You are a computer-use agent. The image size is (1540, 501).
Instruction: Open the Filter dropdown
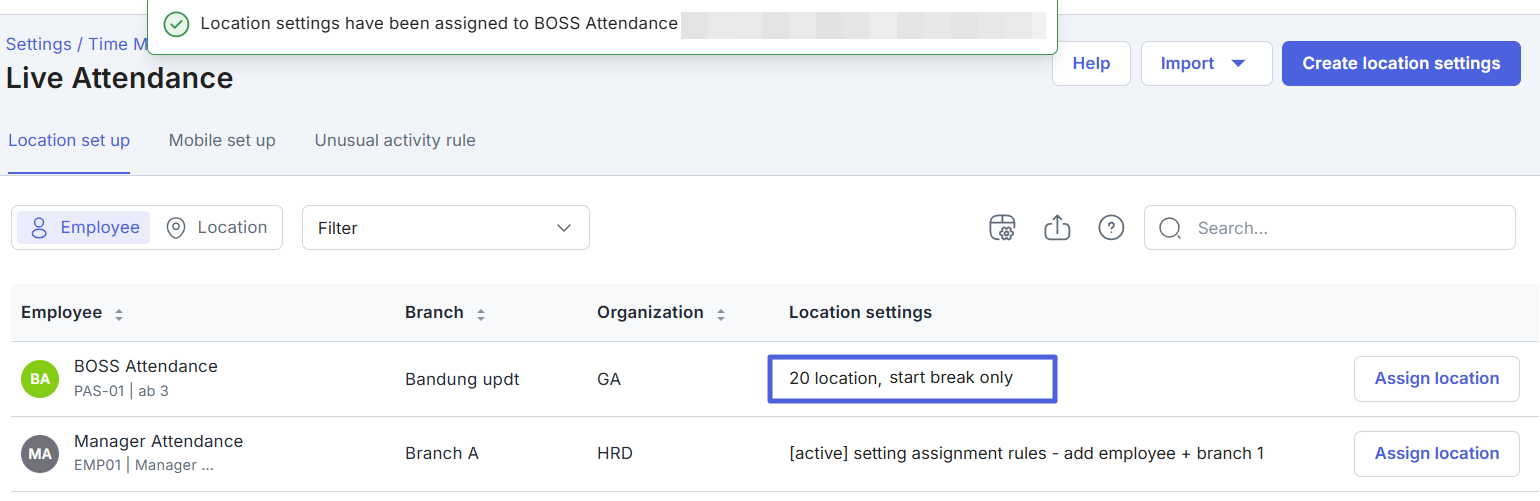pos(445,228)
